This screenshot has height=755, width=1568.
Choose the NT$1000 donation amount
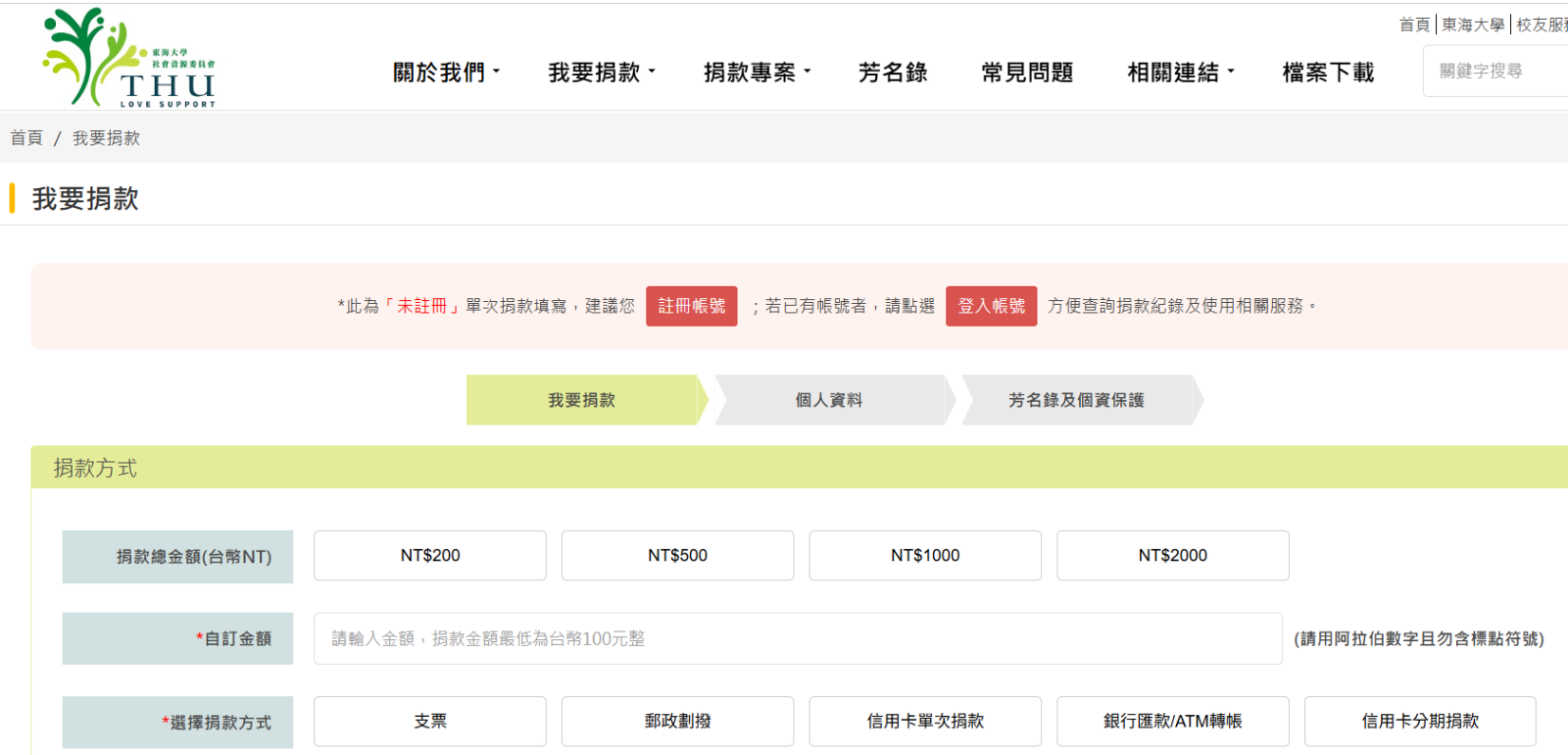(x=924, y=556)
